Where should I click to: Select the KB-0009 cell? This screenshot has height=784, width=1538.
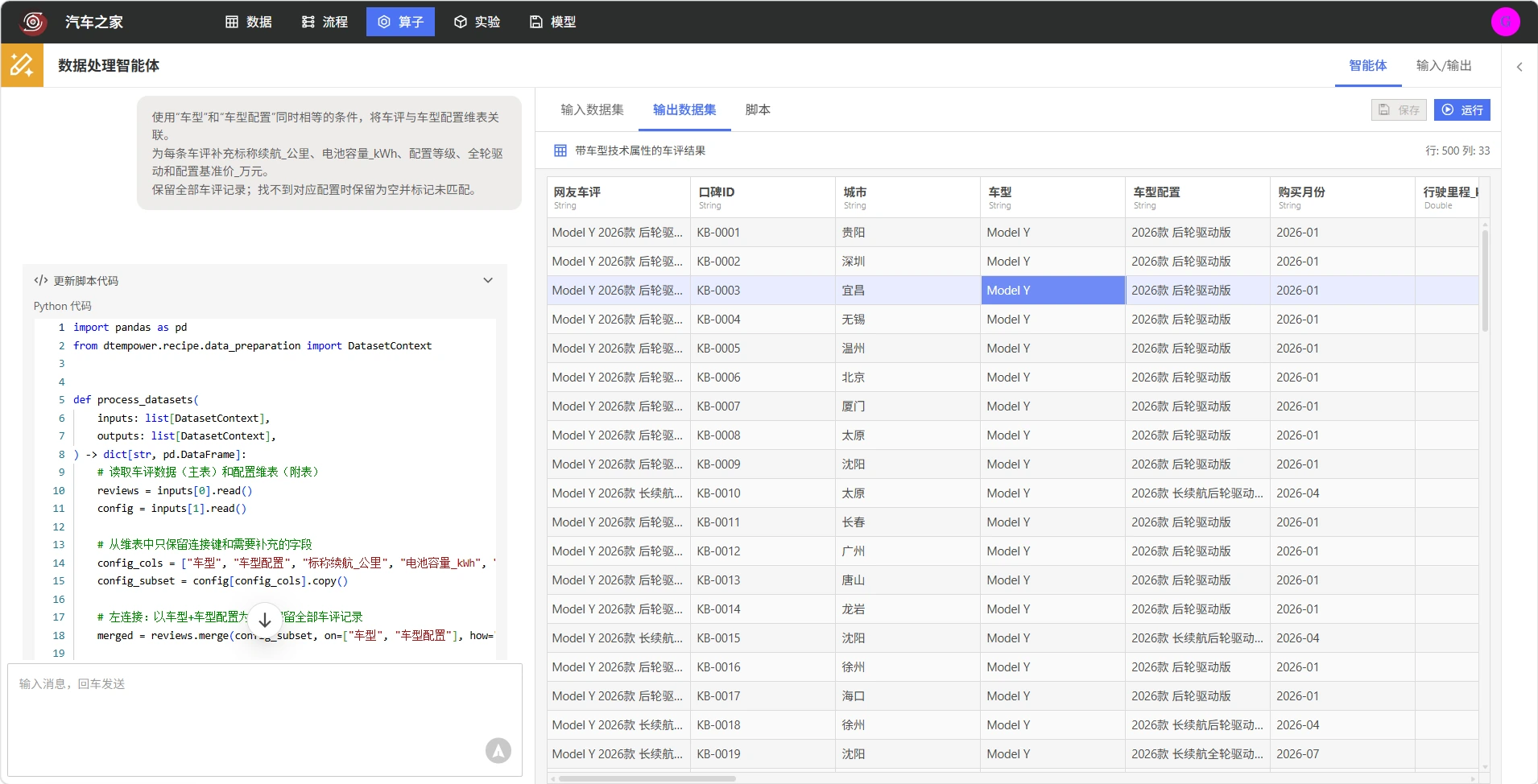pyautogui.click(x=763, y=464)
